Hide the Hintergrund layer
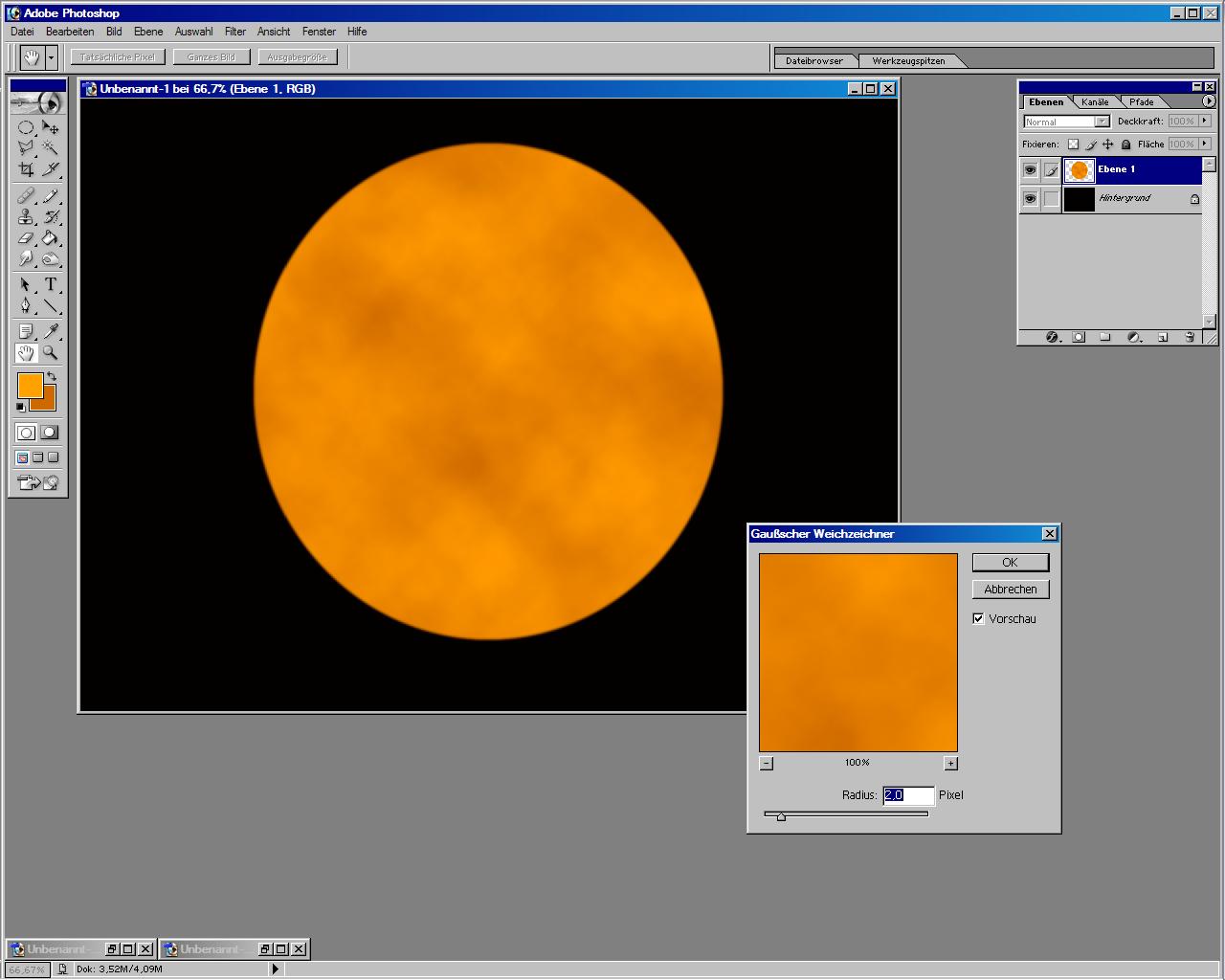Viewport: 1225px width, 980px height. coord(1030,199)
